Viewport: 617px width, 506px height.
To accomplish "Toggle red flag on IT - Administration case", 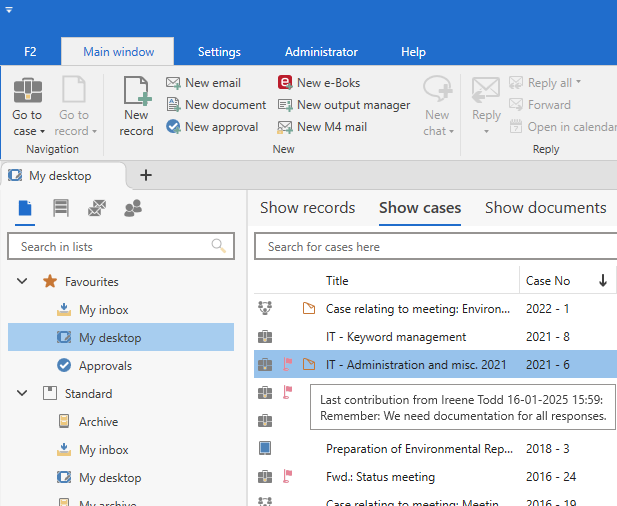I will click(288, 365).
